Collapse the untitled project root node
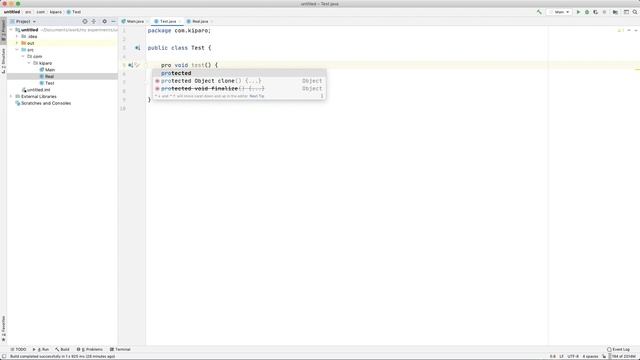 11,30
